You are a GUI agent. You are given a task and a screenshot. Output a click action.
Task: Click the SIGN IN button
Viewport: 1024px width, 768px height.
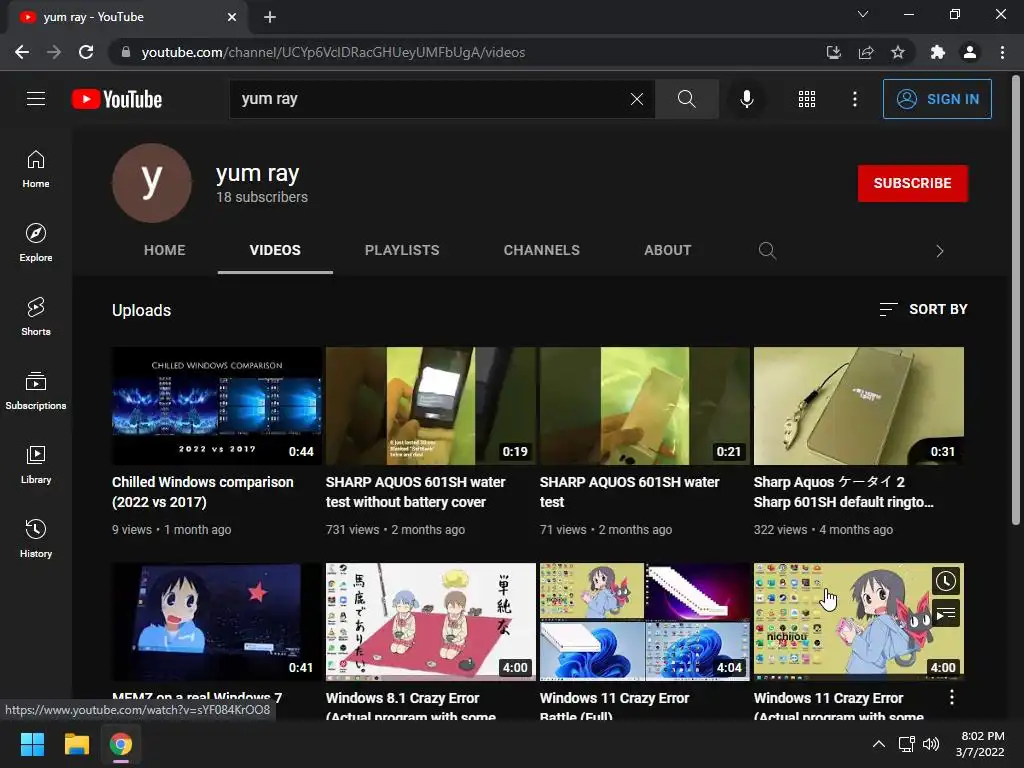[x=937, y=99]
